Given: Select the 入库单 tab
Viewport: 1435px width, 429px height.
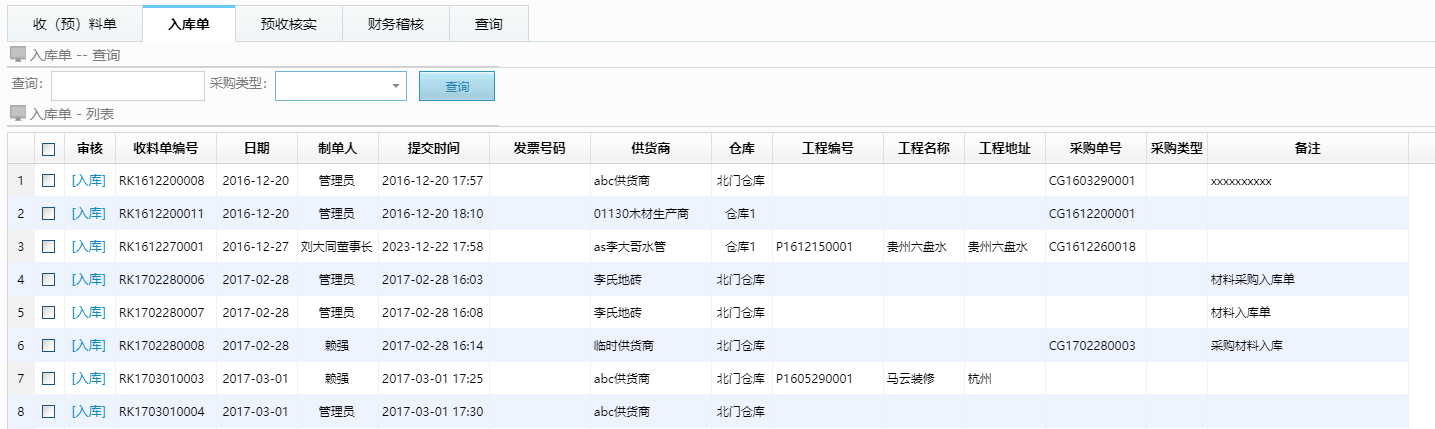Looking at the screenshot, I should tap(189, 24).
